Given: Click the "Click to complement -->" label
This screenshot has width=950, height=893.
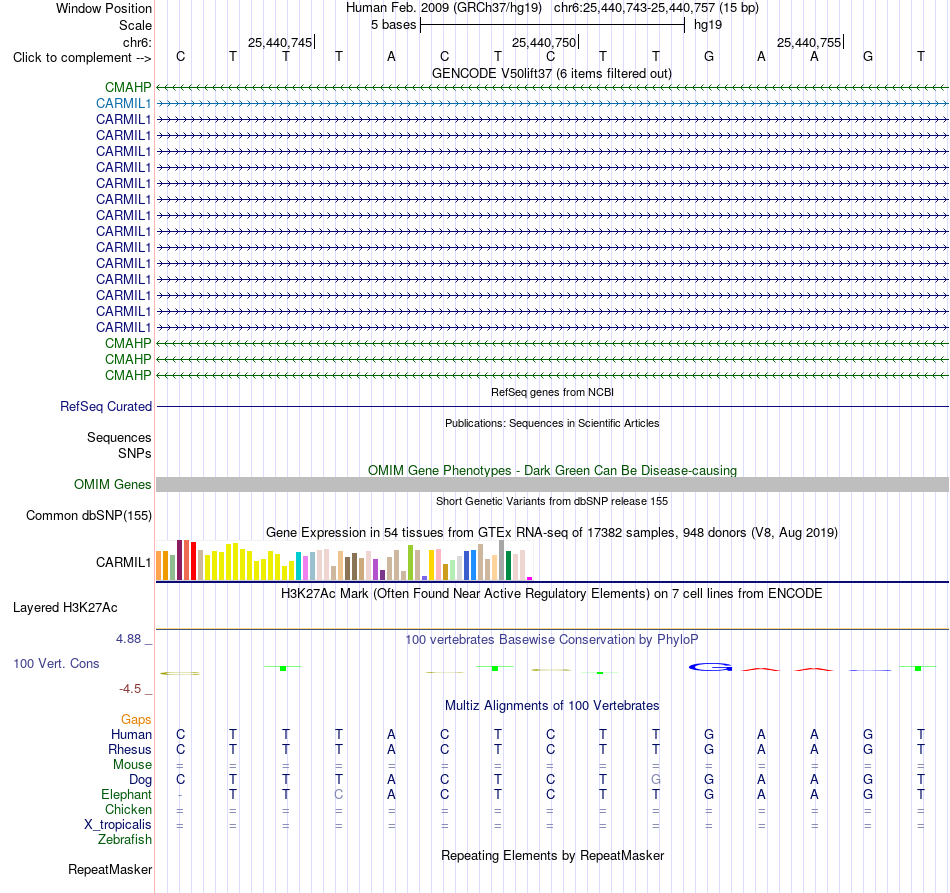Looking at the screenshot, I should point(82,58).
